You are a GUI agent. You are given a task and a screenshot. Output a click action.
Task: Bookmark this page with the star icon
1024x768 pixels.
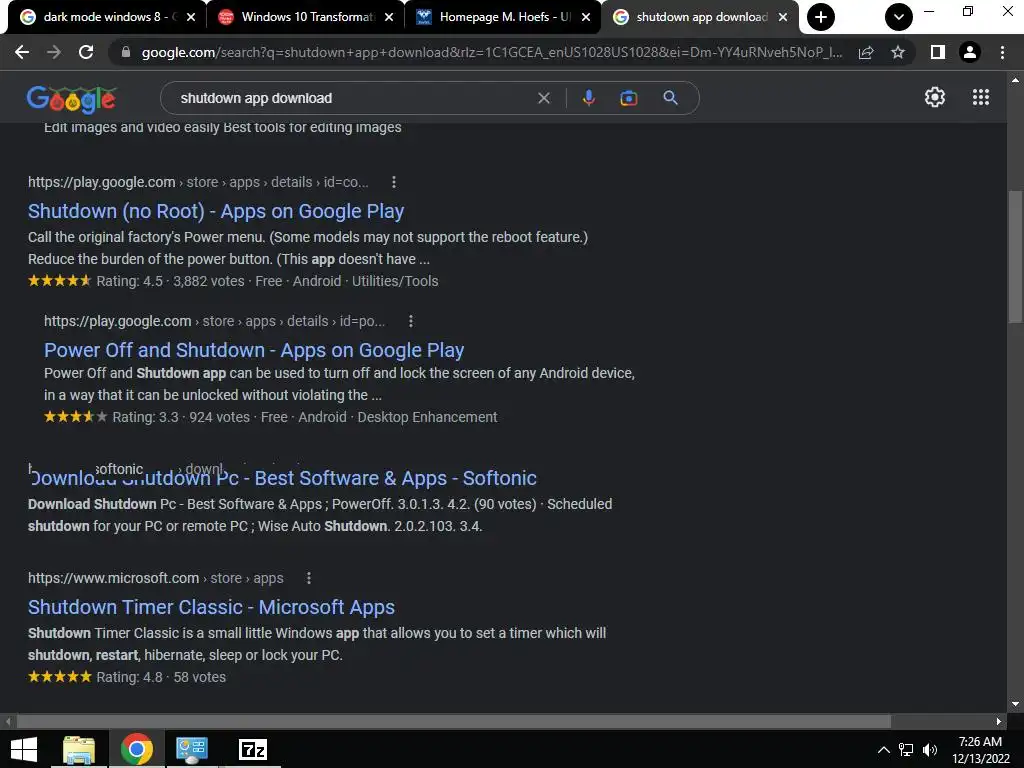898,52
